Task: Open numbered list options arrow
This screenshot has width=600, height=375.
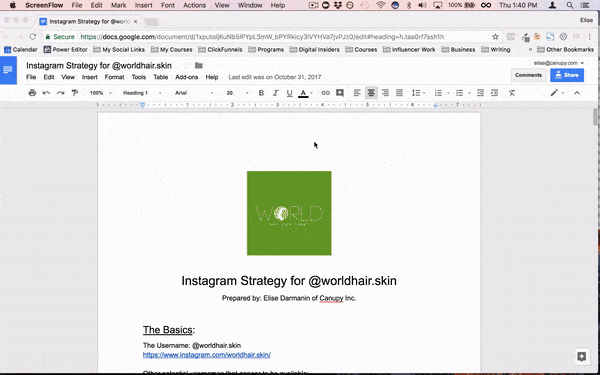Action: [448, 93]
